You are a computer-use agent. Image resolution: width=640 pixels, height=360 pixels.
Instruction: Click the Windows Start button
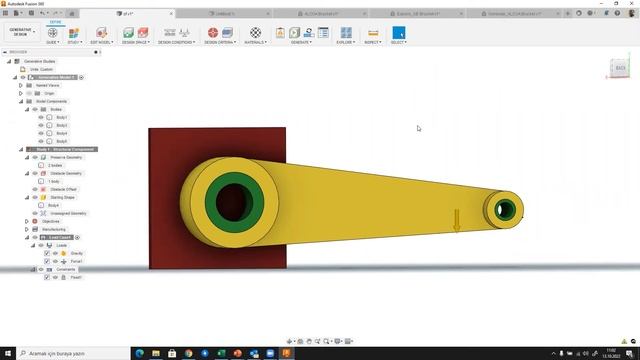click(x=8, y=353)
